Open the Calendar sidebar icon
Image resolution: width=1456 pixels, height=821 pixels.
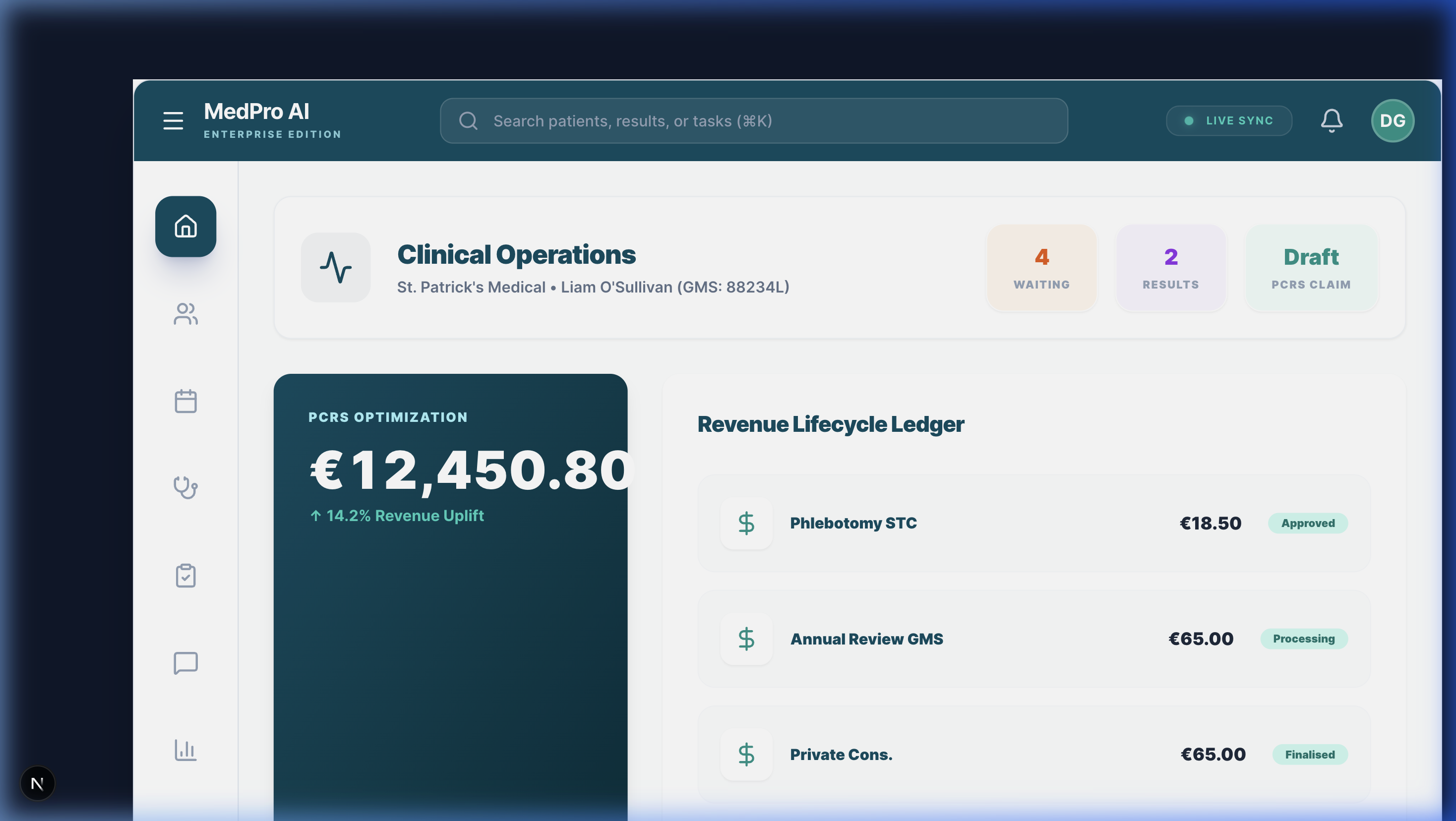click(185, 401)
